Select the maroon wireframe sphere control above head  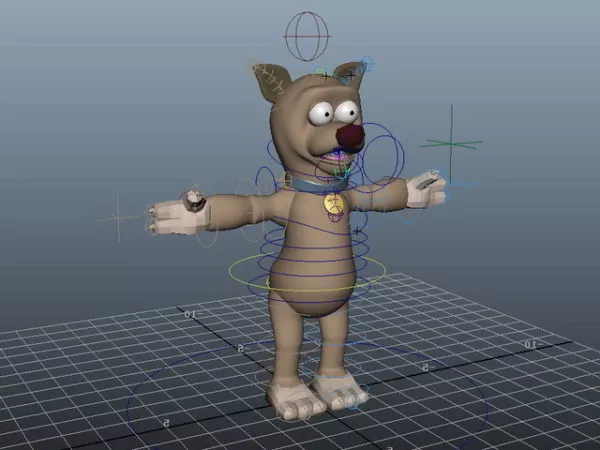pyautogui.click(x=307, y=36)
